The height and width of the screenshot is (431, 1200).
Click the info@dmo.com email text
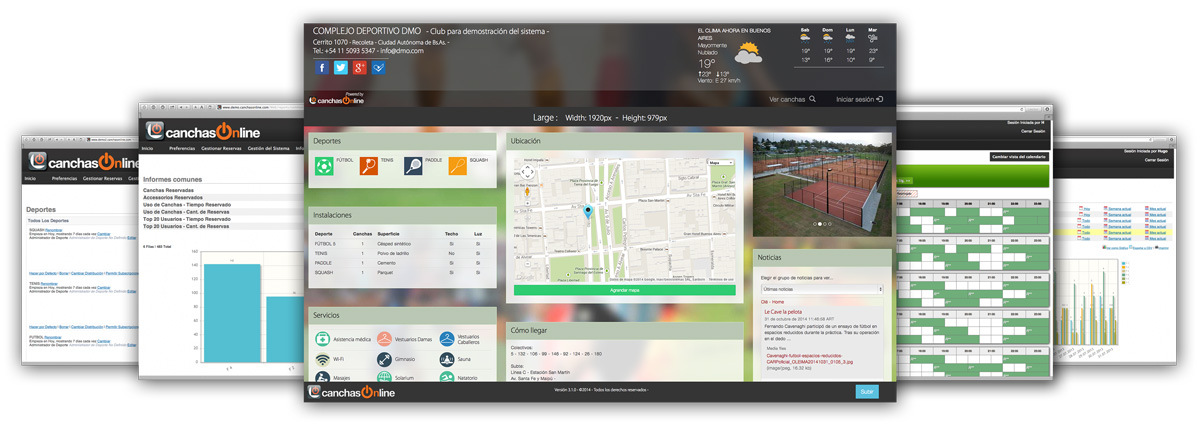tap(401, 51)
